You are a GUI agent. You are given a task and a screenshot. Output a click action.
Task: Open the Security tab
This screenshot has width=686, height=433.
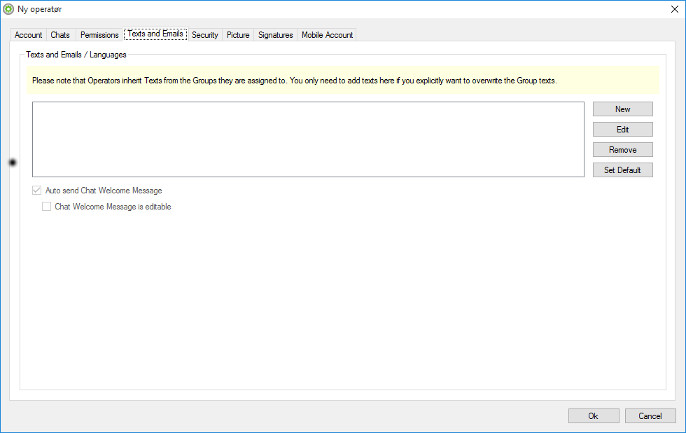click(205, 35)
